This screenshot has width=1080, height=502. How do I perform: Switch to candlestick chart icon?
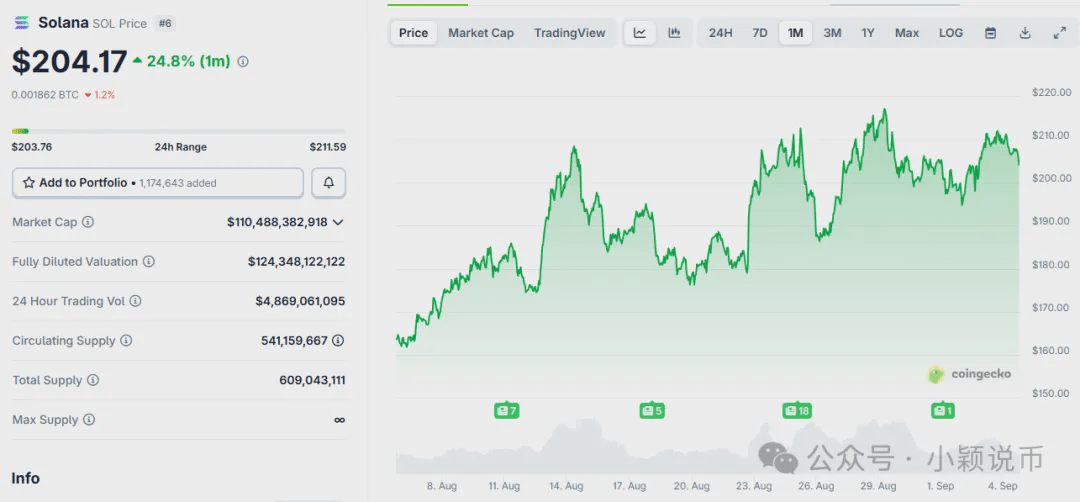pos(674,33)
